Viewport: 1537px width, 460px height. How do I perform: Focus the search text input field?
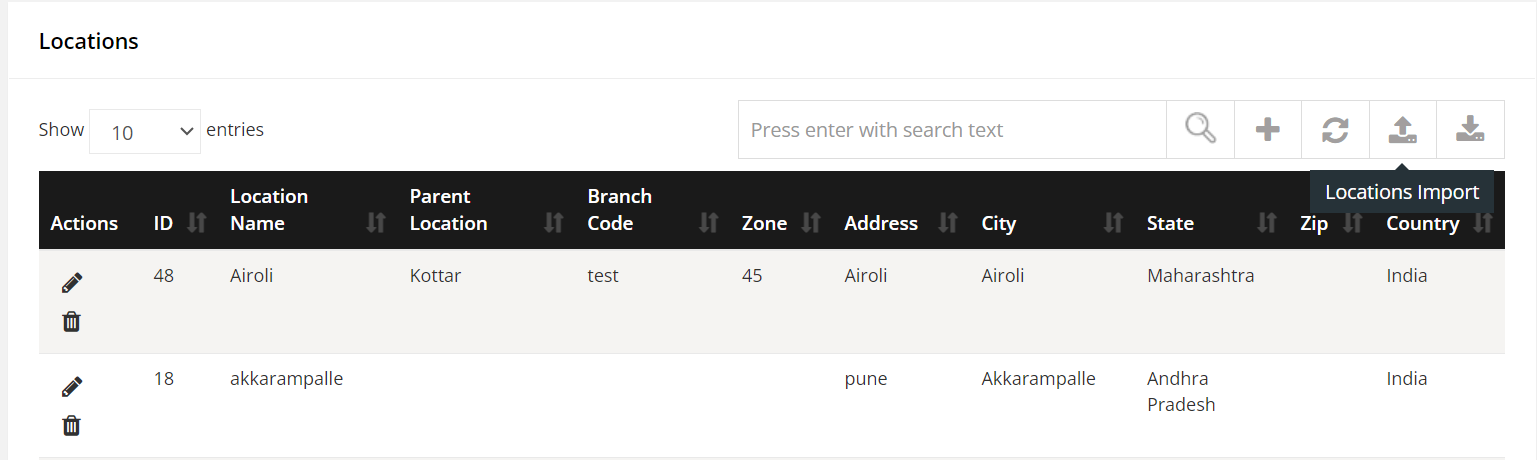[953, 130]
